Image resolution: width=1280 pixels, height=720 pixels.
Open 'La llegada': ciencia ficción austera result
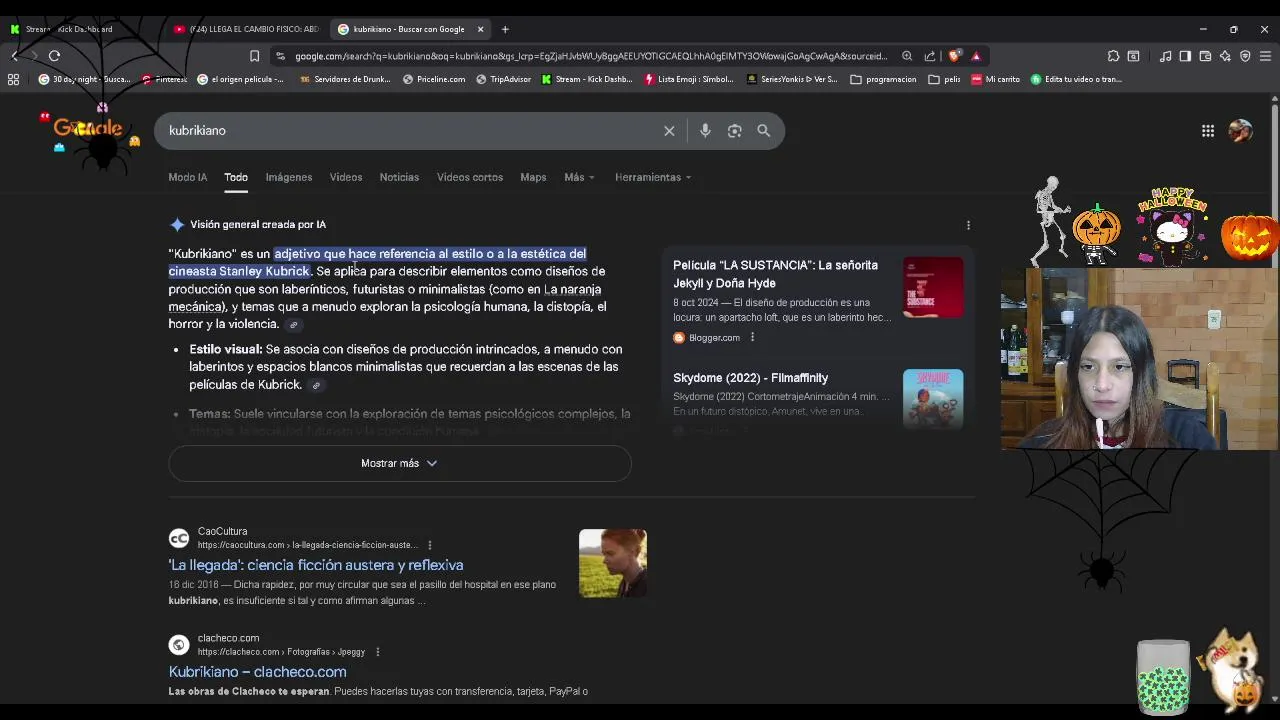click(316, 565)
